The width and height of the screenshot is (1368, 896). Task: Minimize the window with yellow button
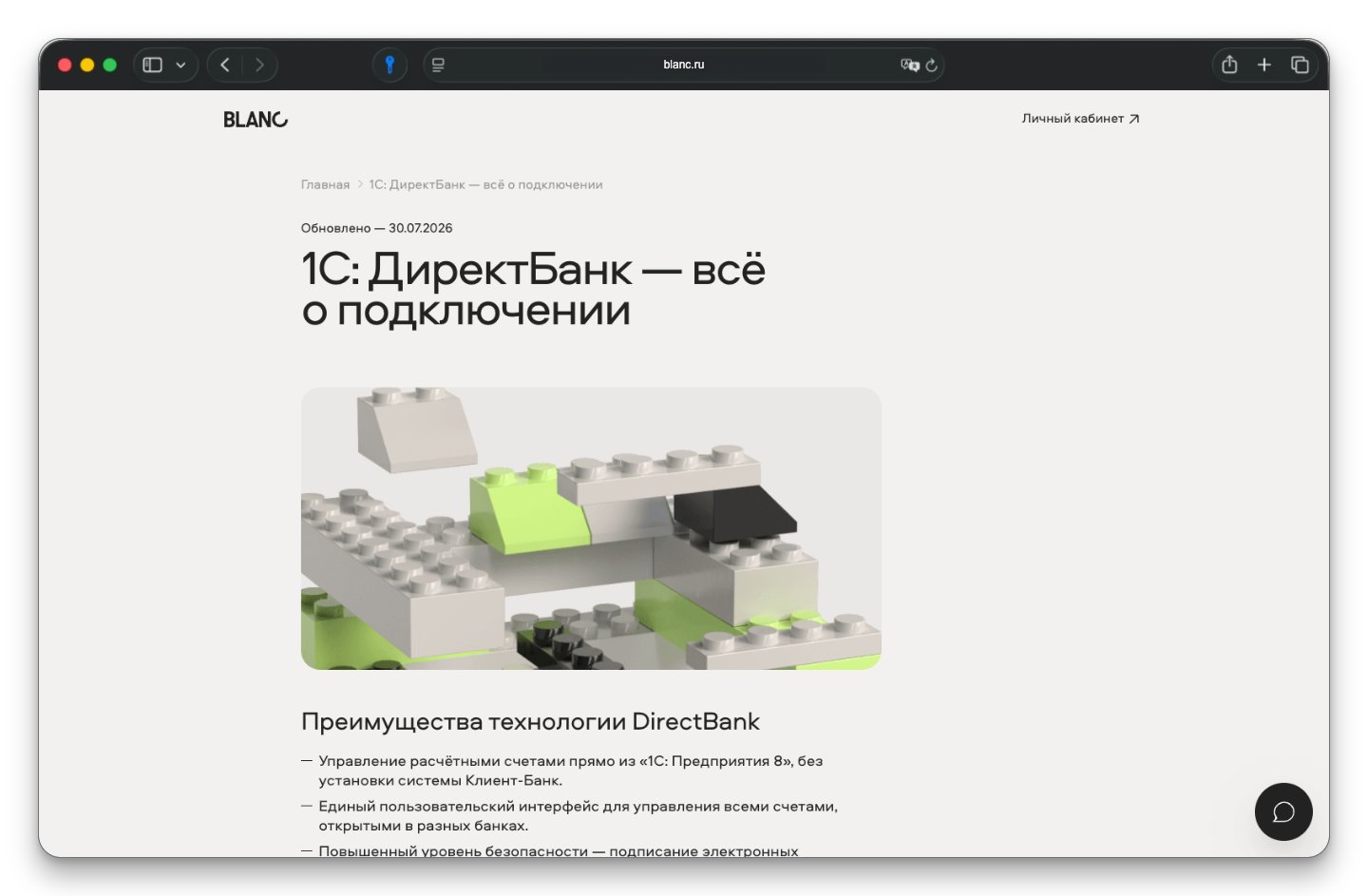87,65
